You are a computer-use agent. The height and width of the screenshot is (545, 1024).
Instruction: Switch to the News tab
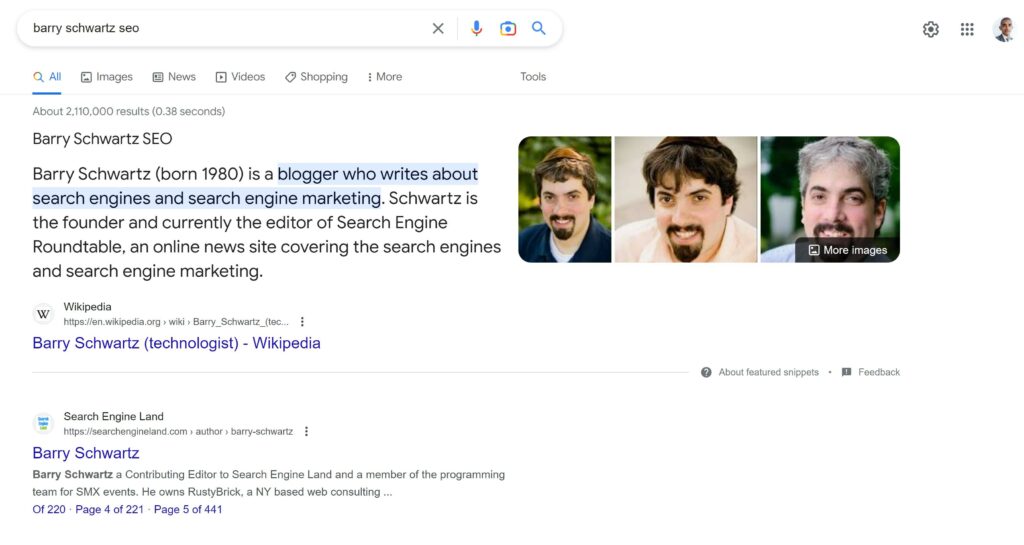[x=174, y=77]
